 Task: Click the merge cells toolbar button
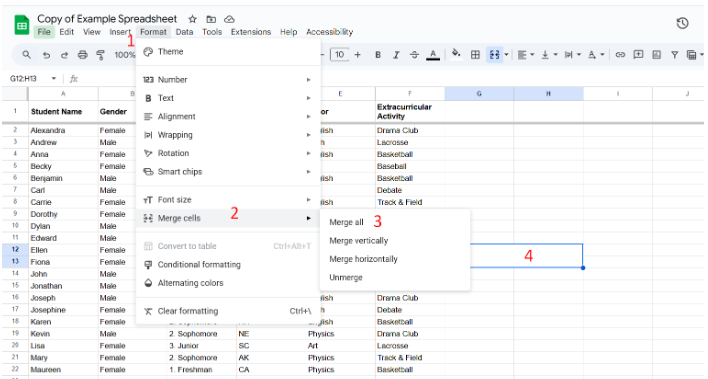pos(494,55)
